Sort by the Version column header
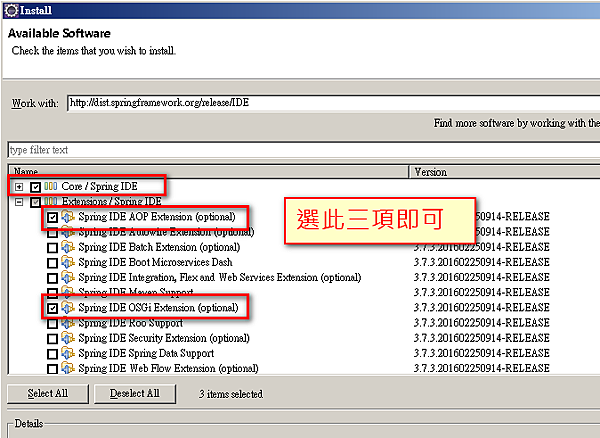This screenshot has height=438, width=600. [505, 172]
